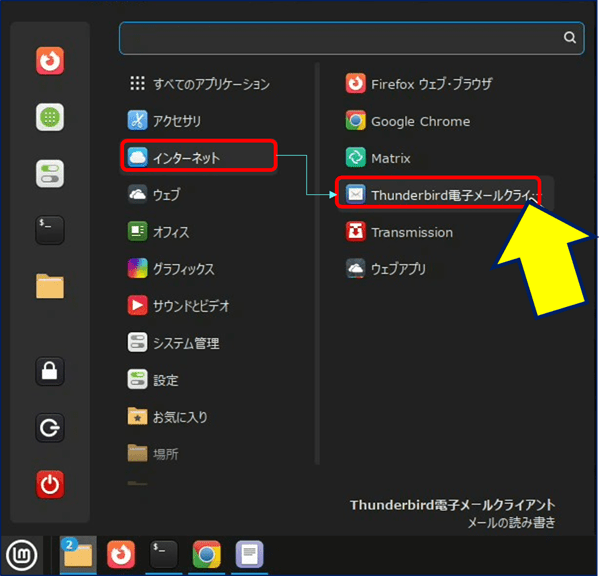Image resolution: width=600 pixels, height=576 pixels.
Task: Open 場所 category
Action: 199,454
